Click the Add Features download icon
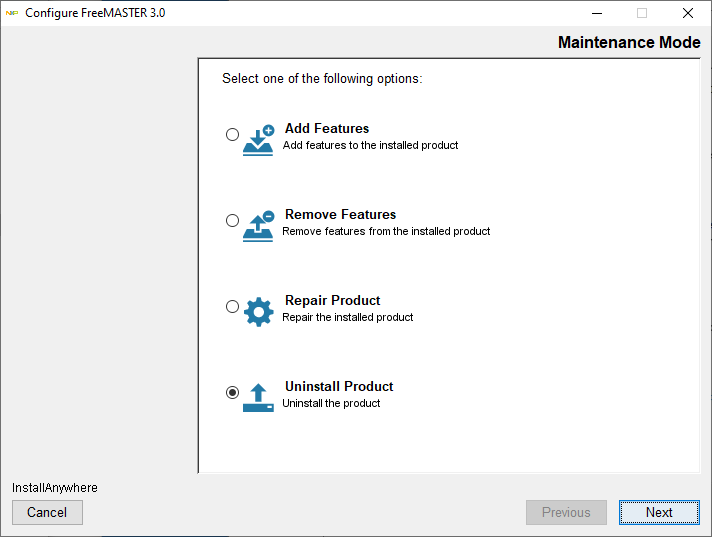 [258, 140]
